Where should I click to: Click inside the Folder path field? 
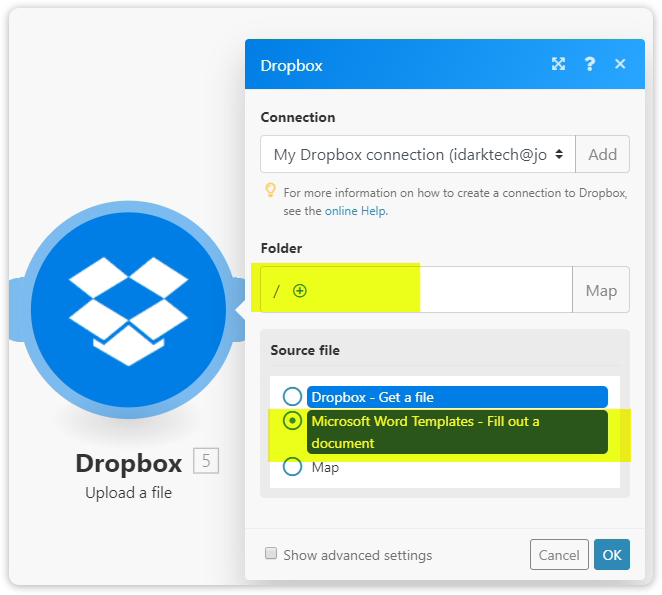coord(416,290)
